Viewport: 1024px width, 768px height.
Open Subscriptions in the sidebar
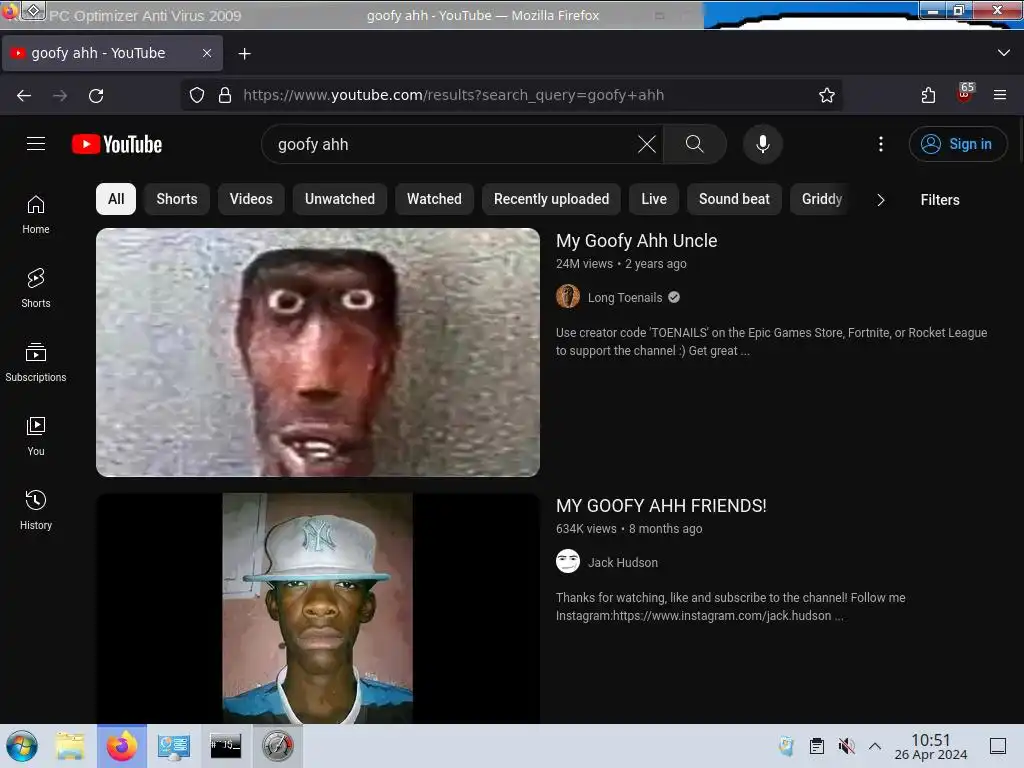36,362
